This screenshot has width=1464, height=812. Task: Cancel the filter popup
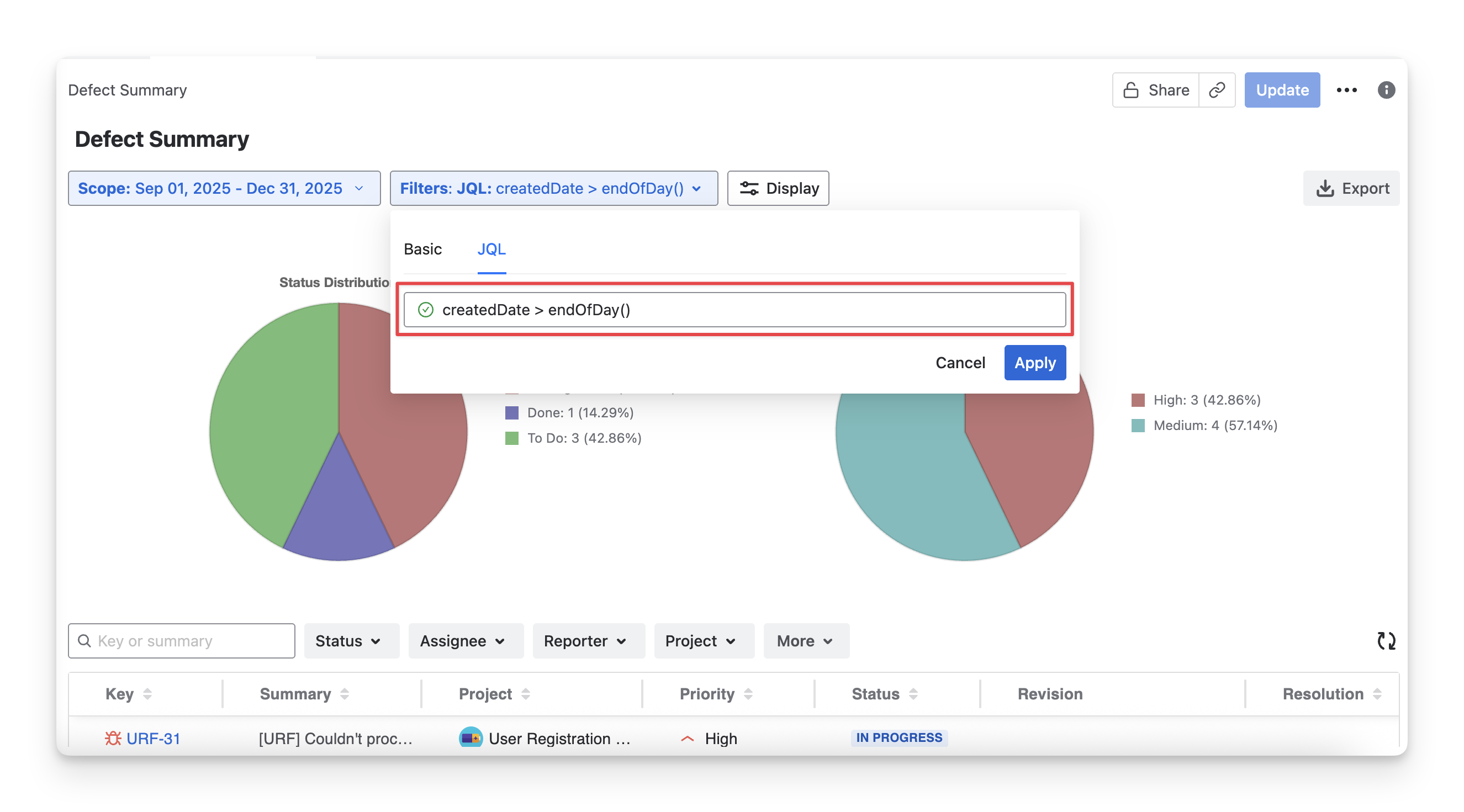coord(960,363)
